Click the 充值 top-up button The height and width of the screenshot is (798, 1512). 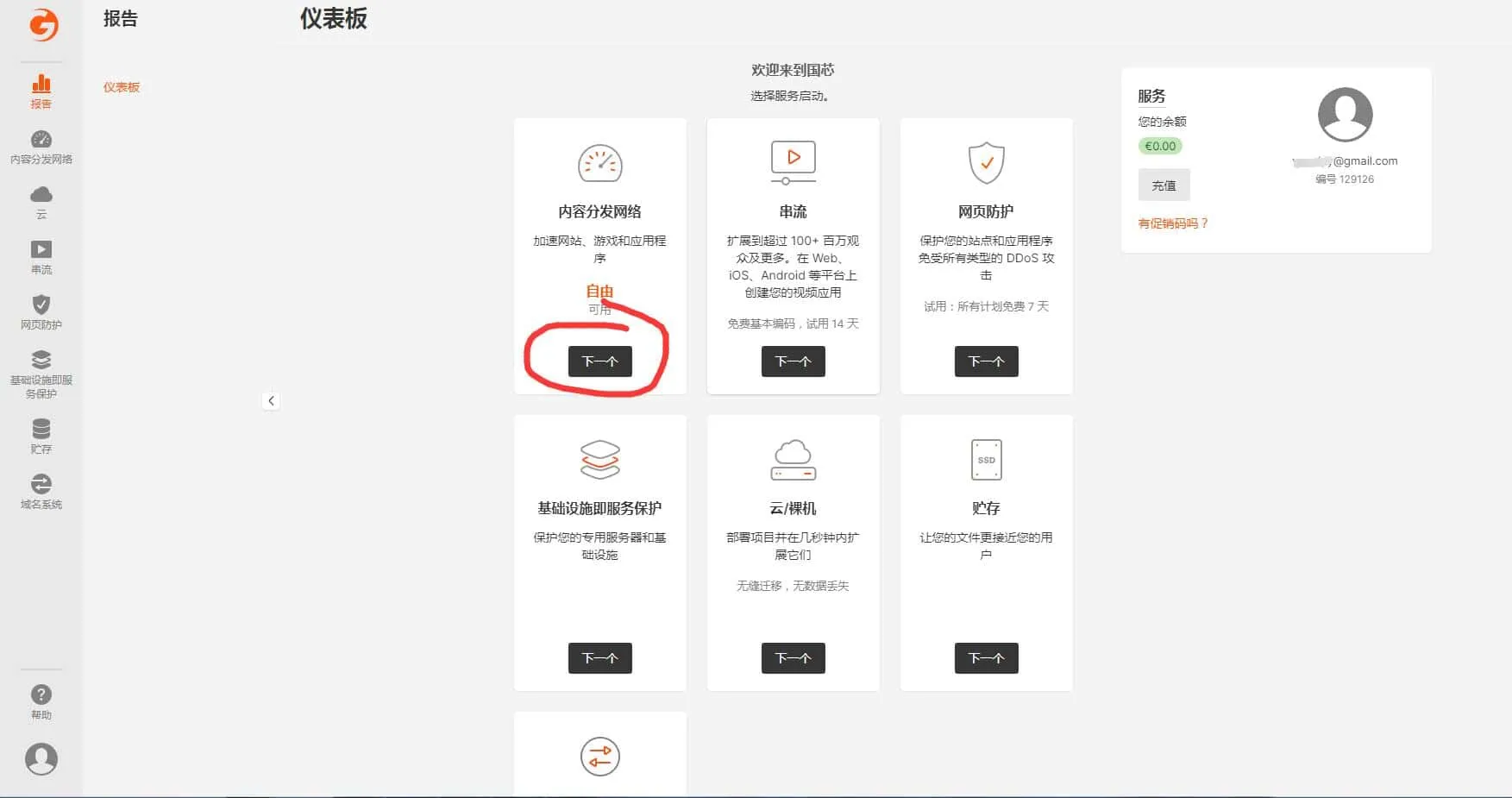[x=1164, y=185]
